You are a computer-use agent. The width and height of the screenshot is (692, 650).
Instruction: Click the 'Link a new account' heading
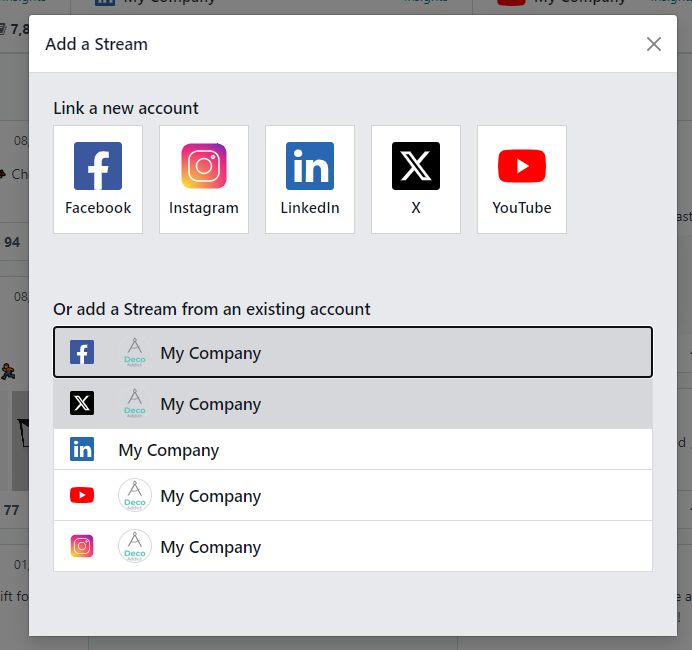pos(126,108)
